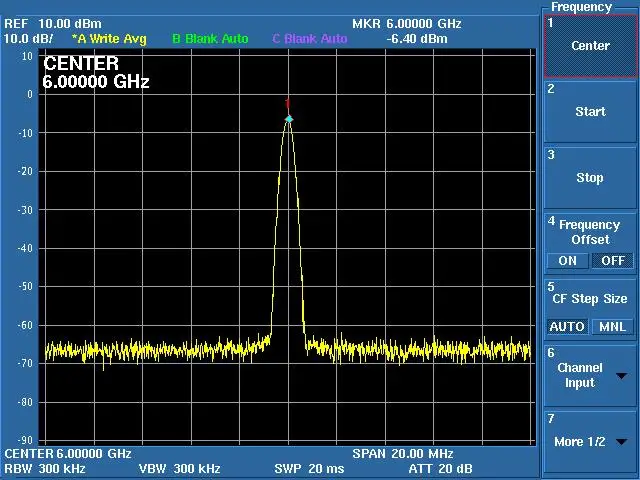
Task: Turn Frequency Offset ON
Action: [567, 261]
